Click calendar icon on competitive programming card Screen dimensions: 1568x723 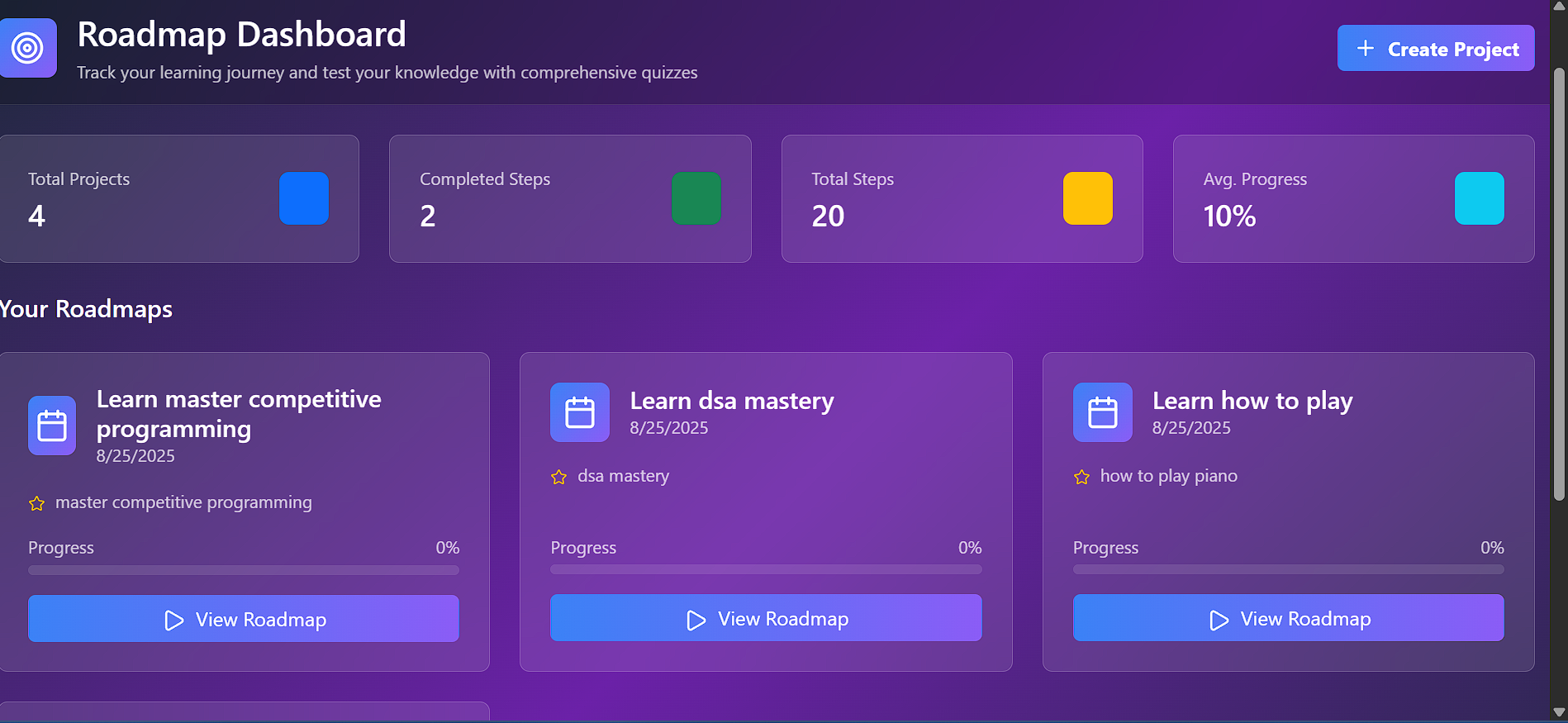pyautogui.click(x=52, y=426)
